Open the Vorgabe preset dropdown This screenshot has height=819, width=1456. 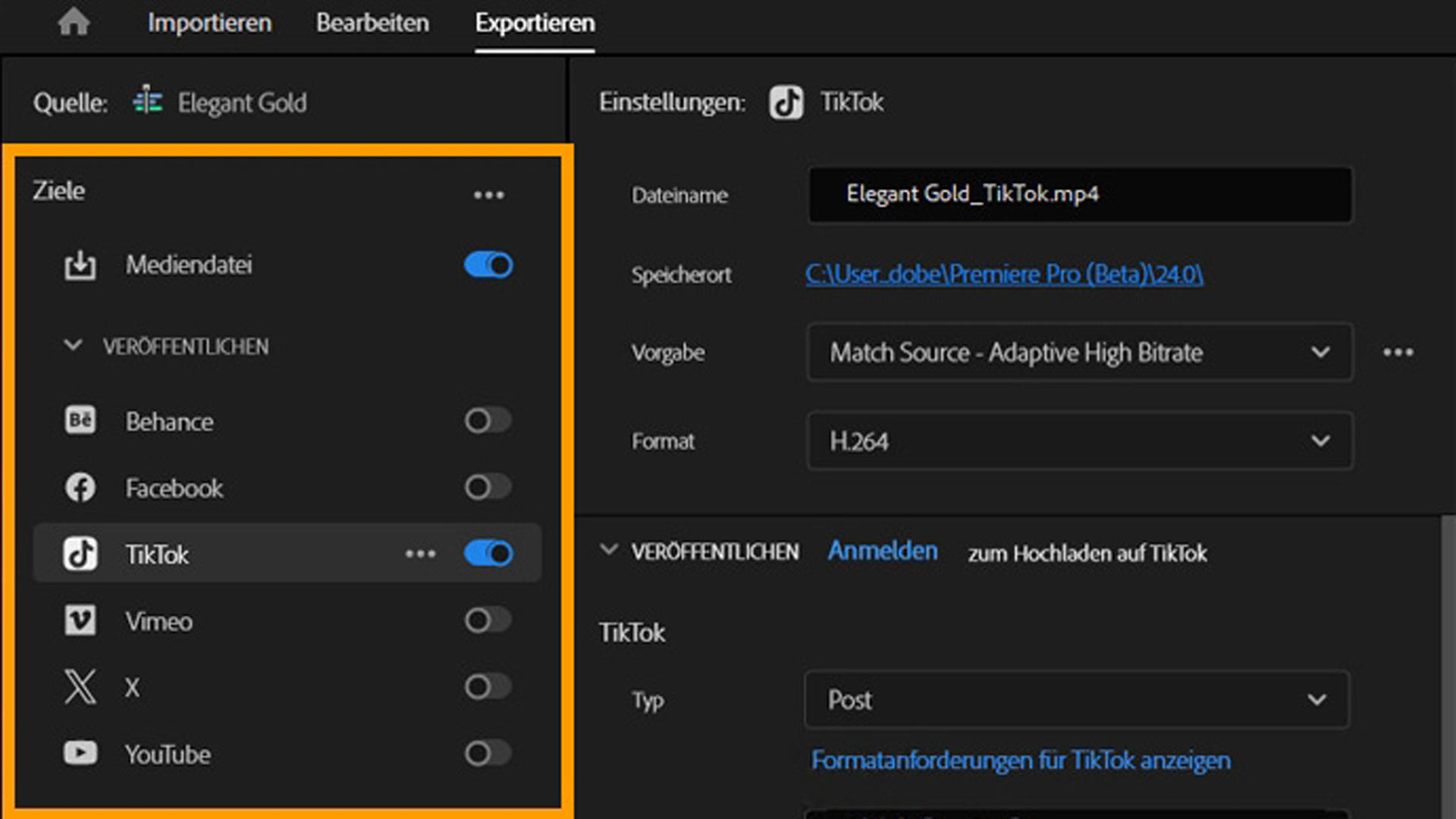click(1079, 353)
